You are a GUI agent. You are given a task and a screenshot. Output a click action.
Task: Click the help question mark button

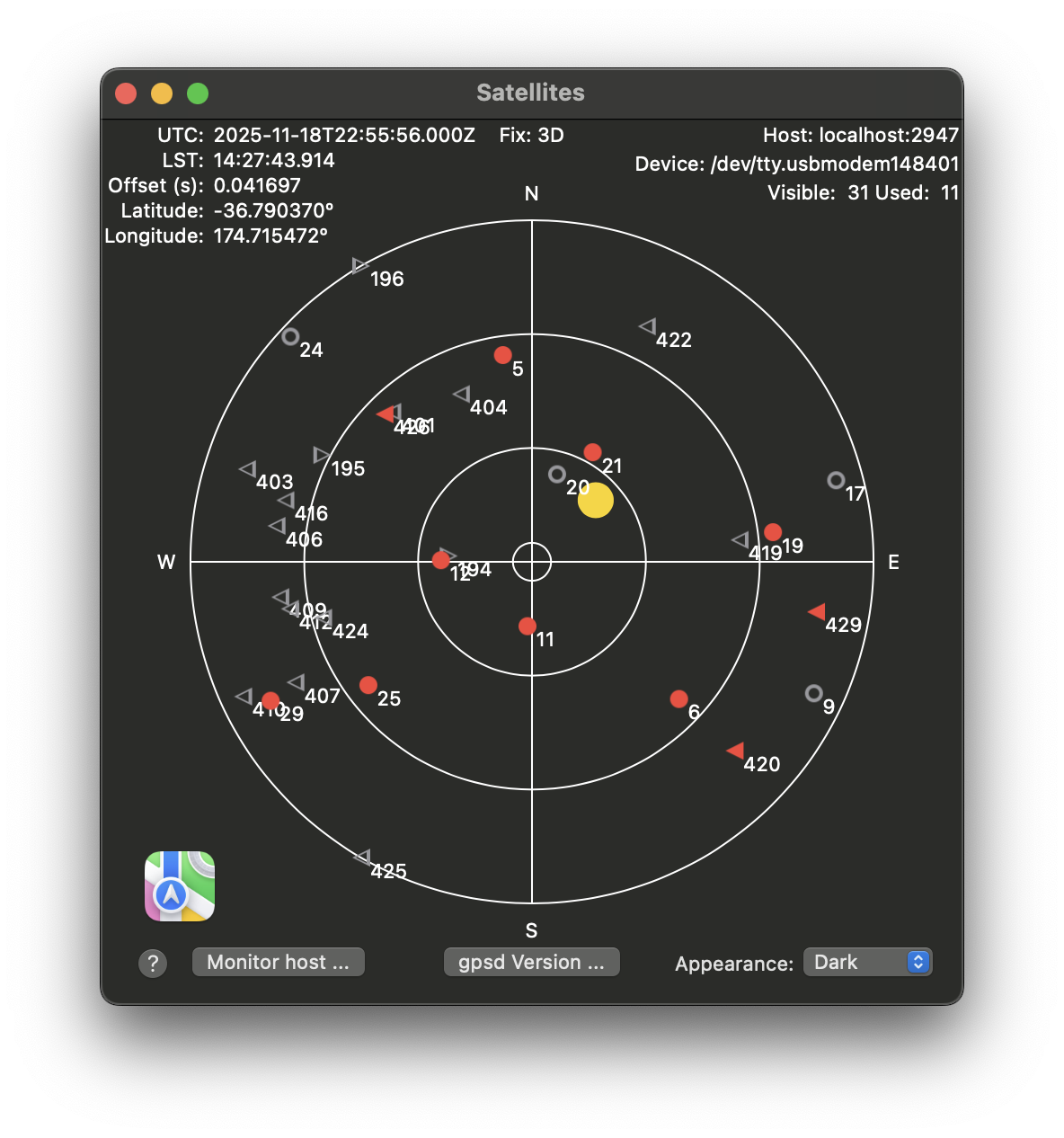(x=153, y=964)
